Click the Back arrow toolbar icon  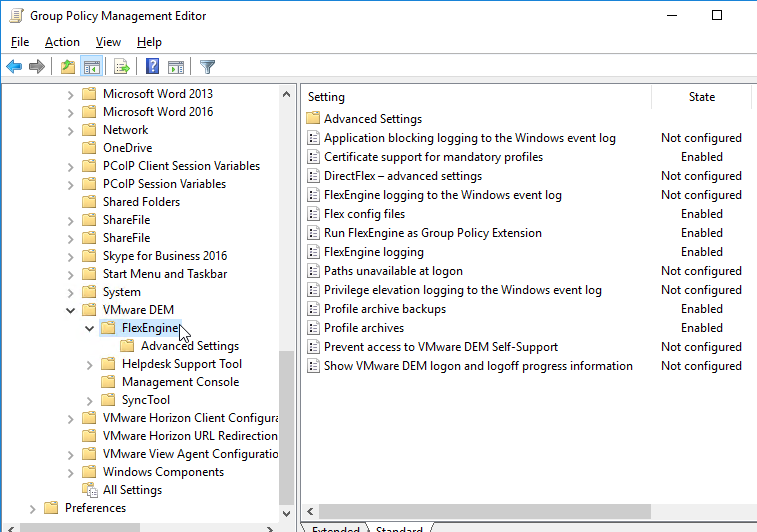(14, 67)
